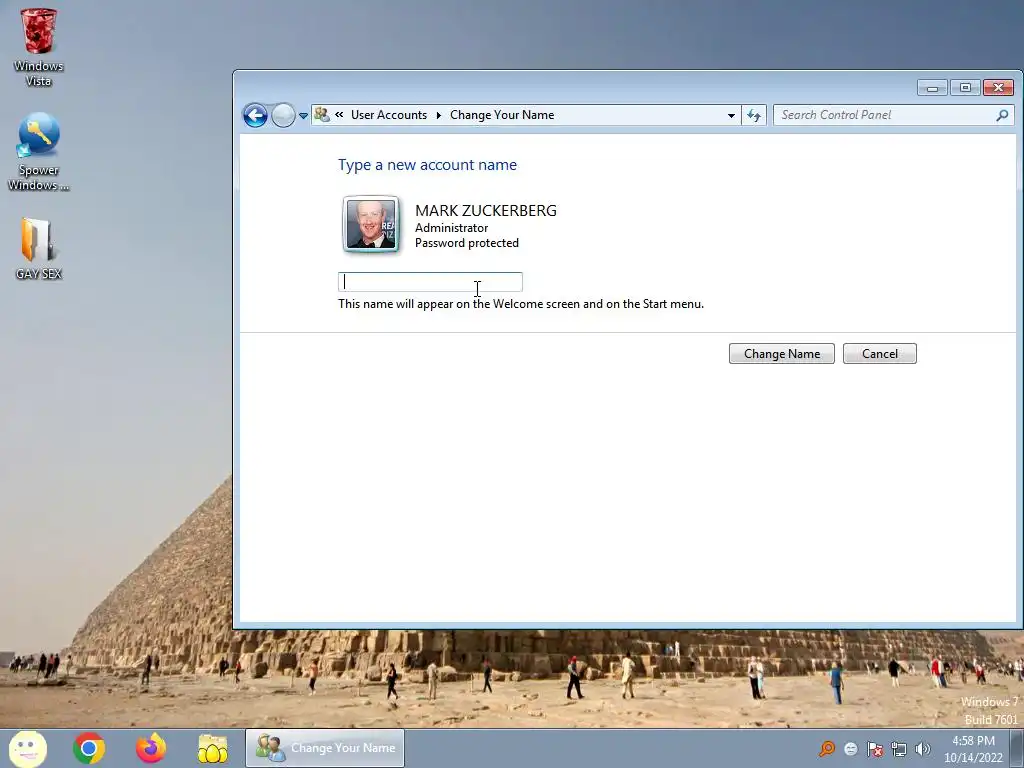
Task: Focus the Search Control Panel box
Action: click(893, 116)
